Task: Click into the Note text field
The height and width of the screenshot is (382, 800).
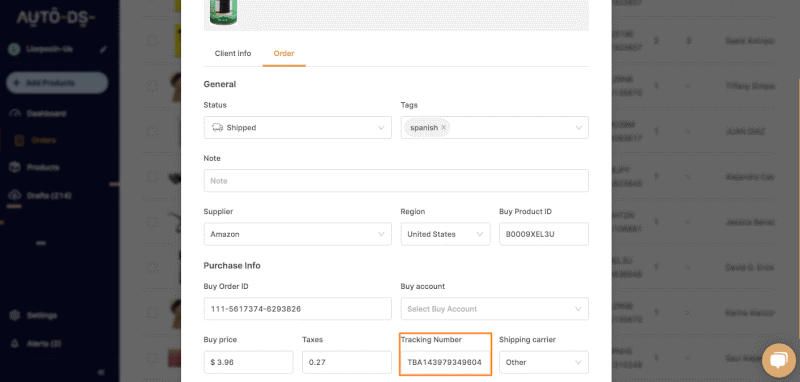Action: point(396,181)
